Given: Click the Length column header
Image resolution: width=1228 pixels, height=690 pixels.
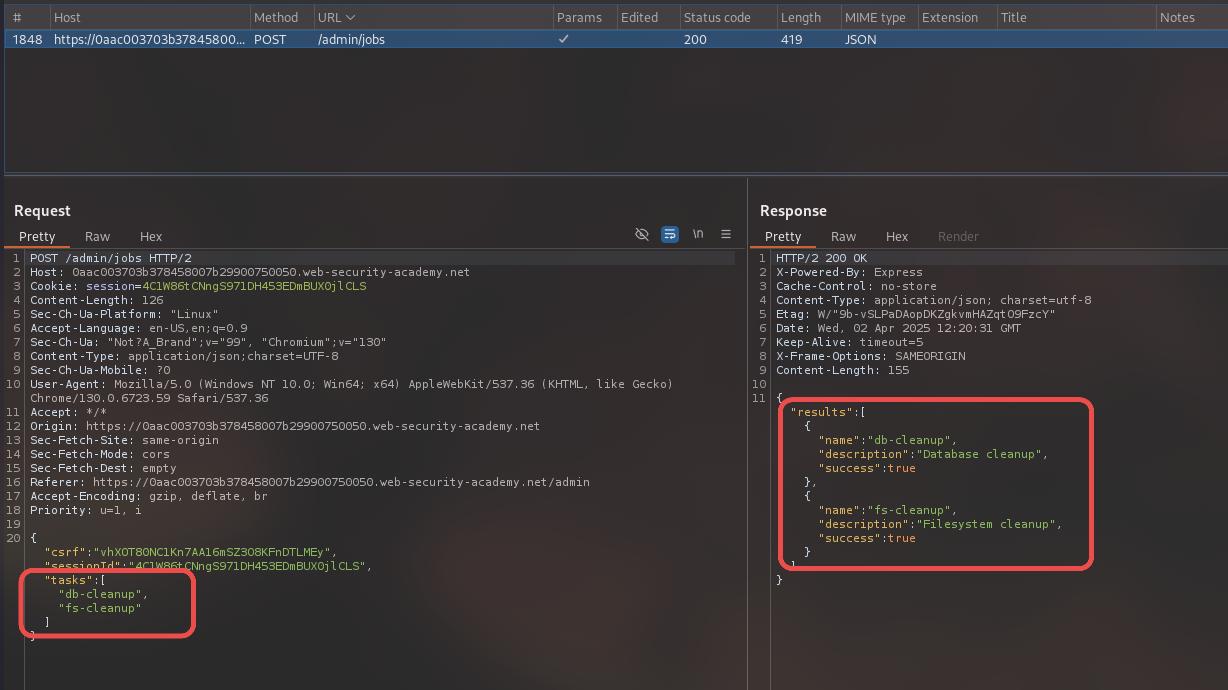Looking at the screenshot, I should coord(801,18).
